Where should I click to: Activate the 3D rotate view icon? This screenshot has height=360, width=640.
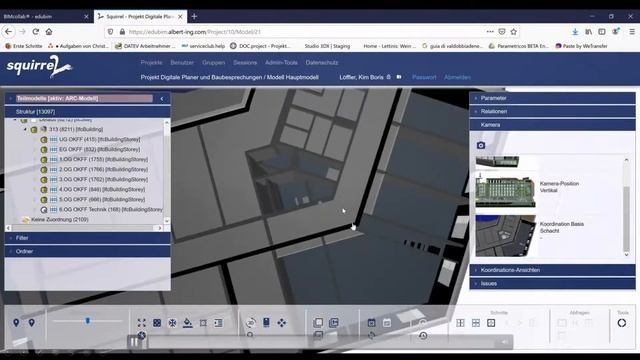tap(251, 323)
